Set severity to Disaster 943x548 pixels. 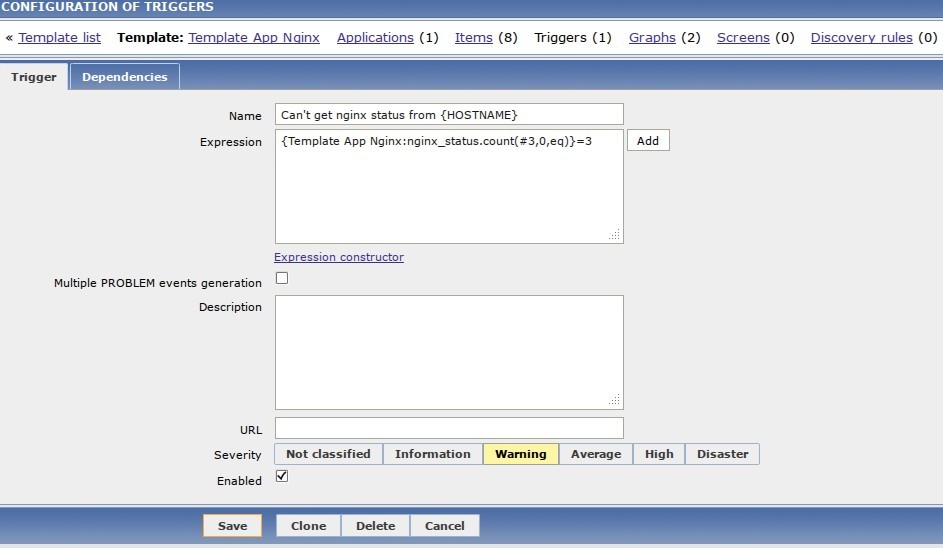tap(722, 454)
